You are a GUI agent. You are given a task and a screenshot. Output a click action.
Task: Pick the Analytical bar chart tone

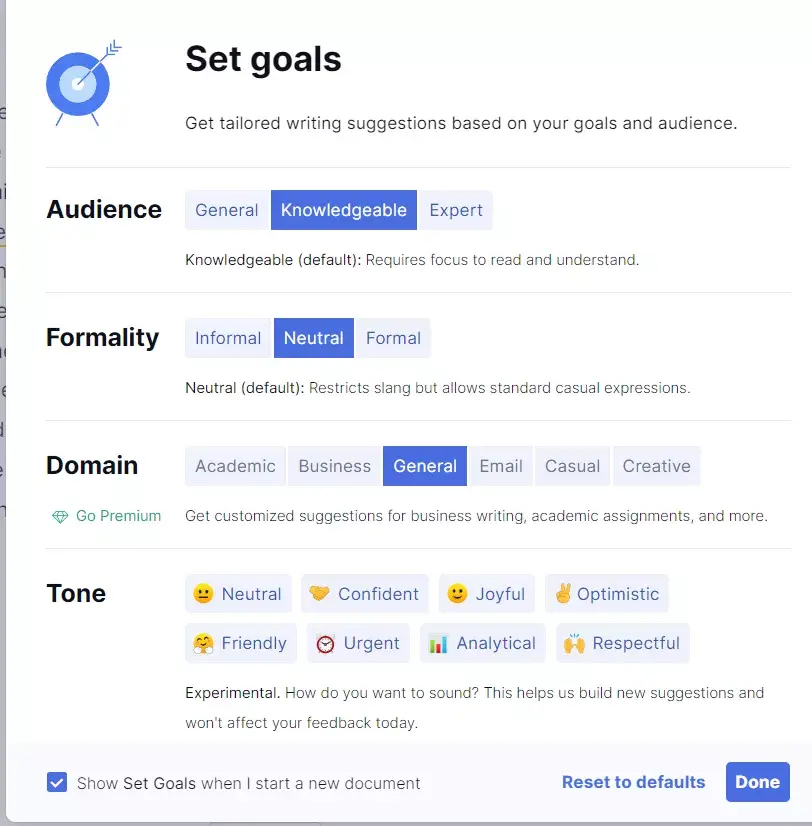pos(483,643)
